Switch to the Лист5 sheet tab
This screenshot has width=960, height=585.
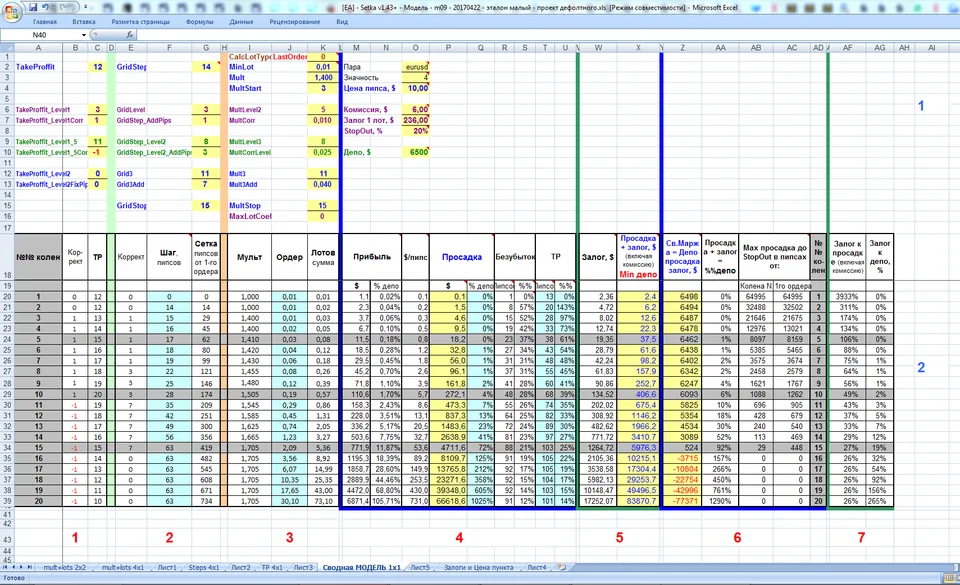click(x=420, y=567)
